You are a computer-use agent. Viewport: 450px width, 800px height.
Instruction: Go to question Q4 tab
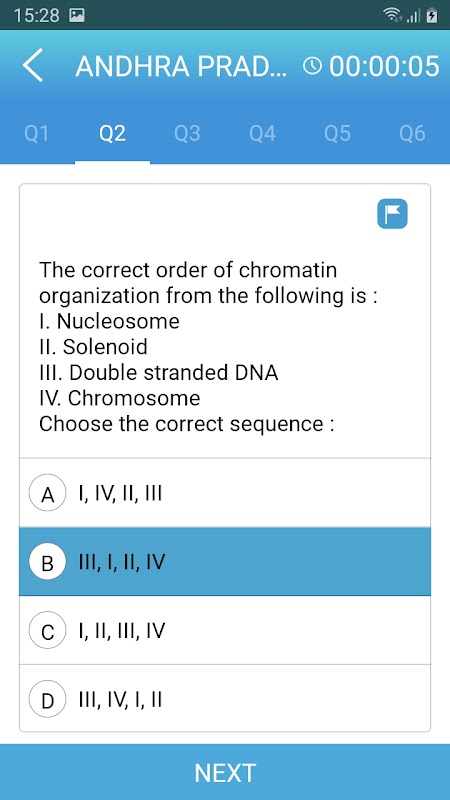coord(262,135)
